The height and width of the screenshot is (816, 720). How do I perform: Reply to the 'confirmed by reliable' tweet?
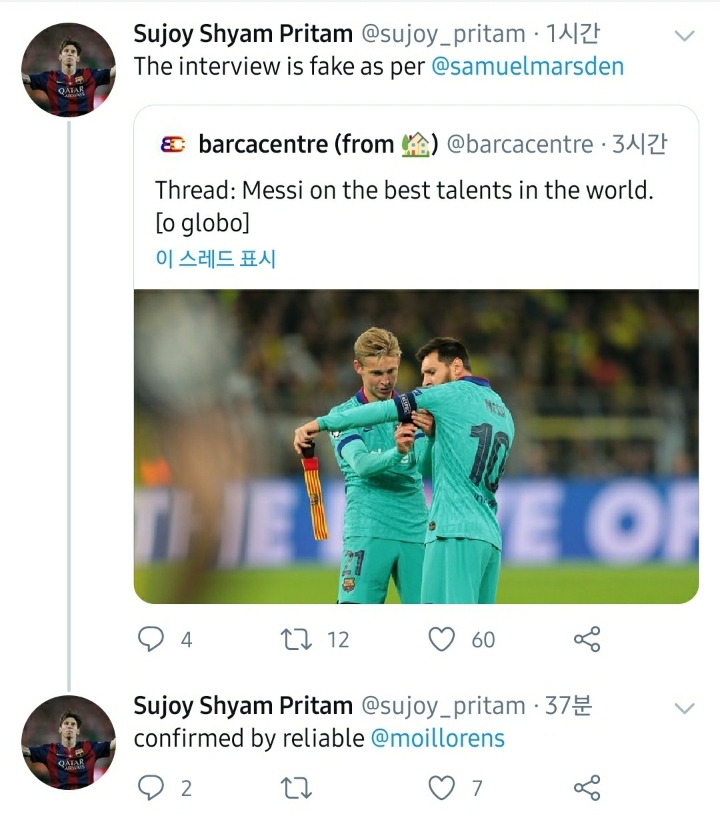click(150, 788)
